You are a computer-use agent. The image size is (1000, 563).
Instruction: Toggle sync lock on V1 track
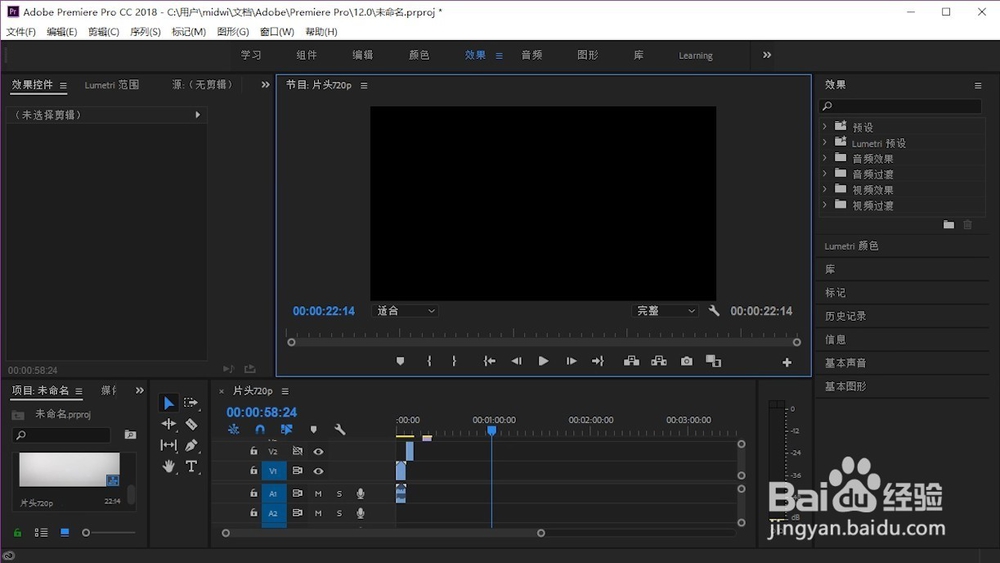coord(297,471)
